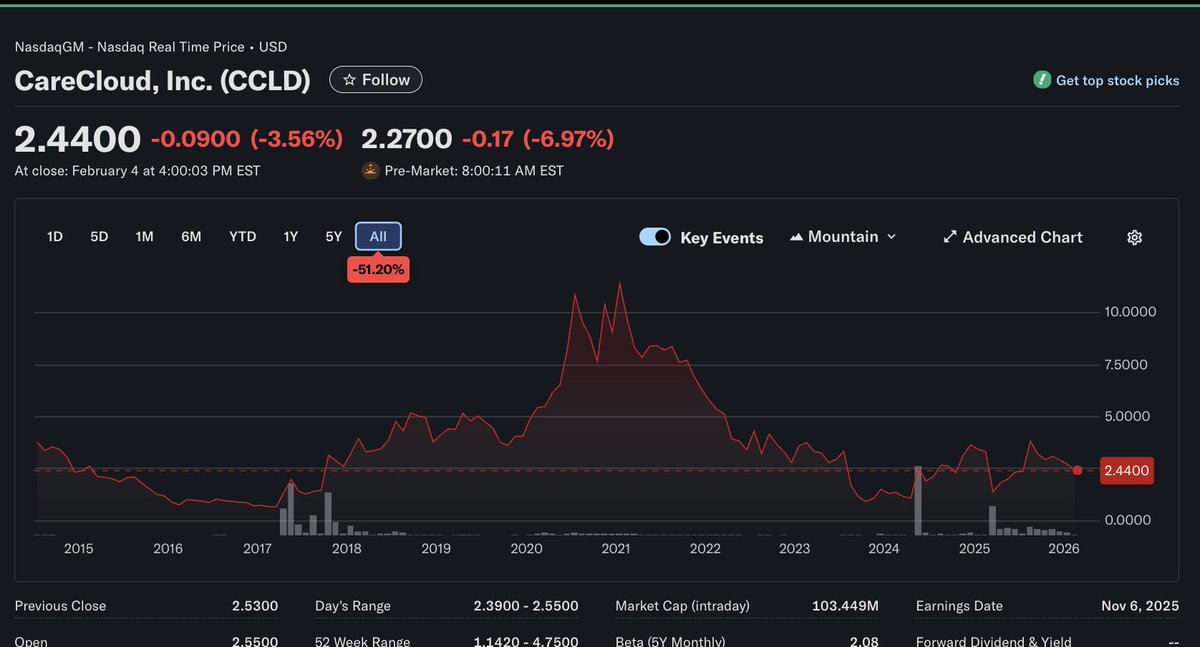Select the 6M time range
Viewport: 1200px width, 647px height.
(191, 237)
